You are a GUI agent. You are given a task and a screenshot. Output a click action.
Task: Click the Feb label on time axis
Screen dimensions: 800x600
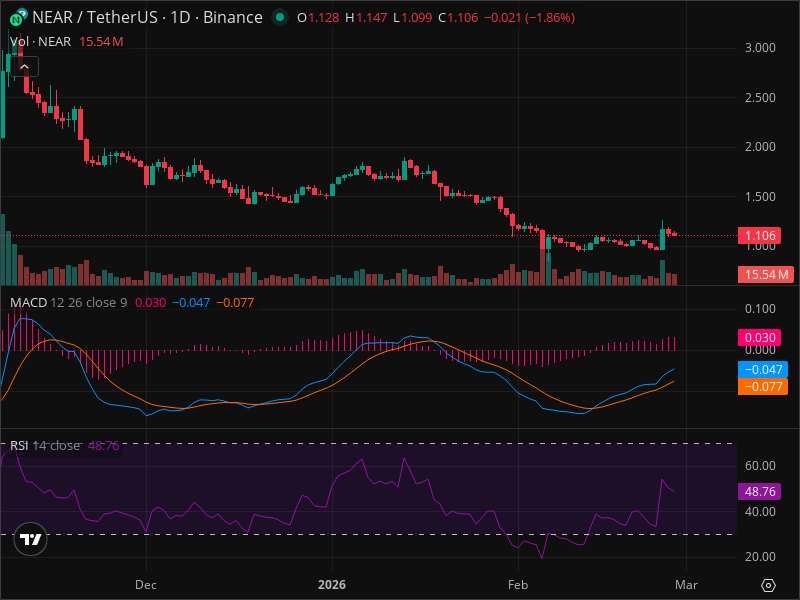tap(518, 585)
